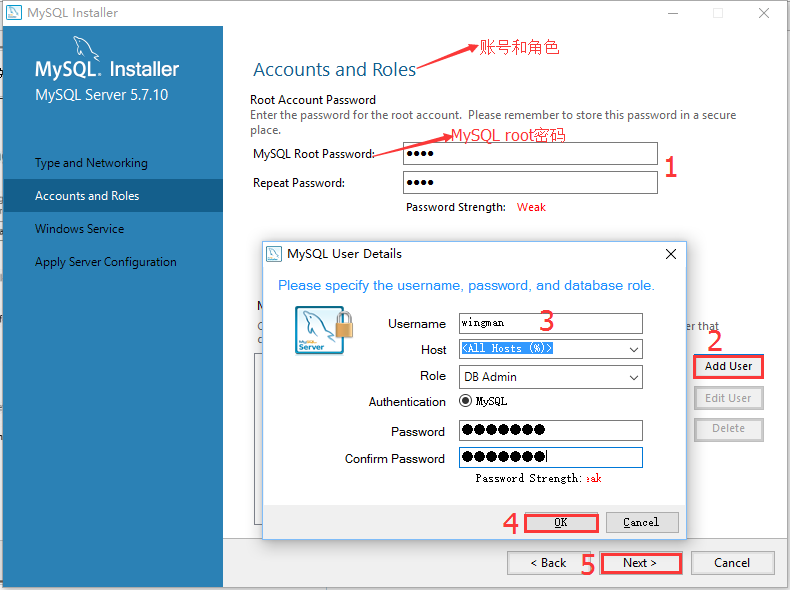Go to Type and Networking step
This screenshot has width=790, height=590.
pyautogui.click(x=91, y=163)
